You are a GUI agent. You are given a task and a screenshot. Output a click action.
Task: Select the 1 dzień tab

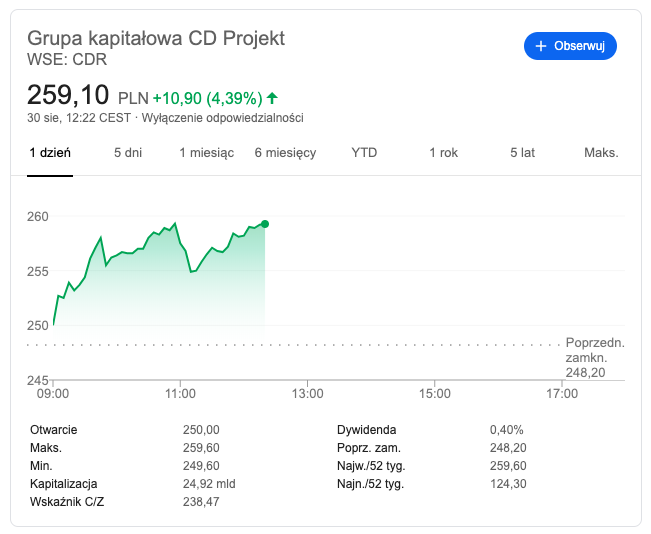tap(50, 153)
